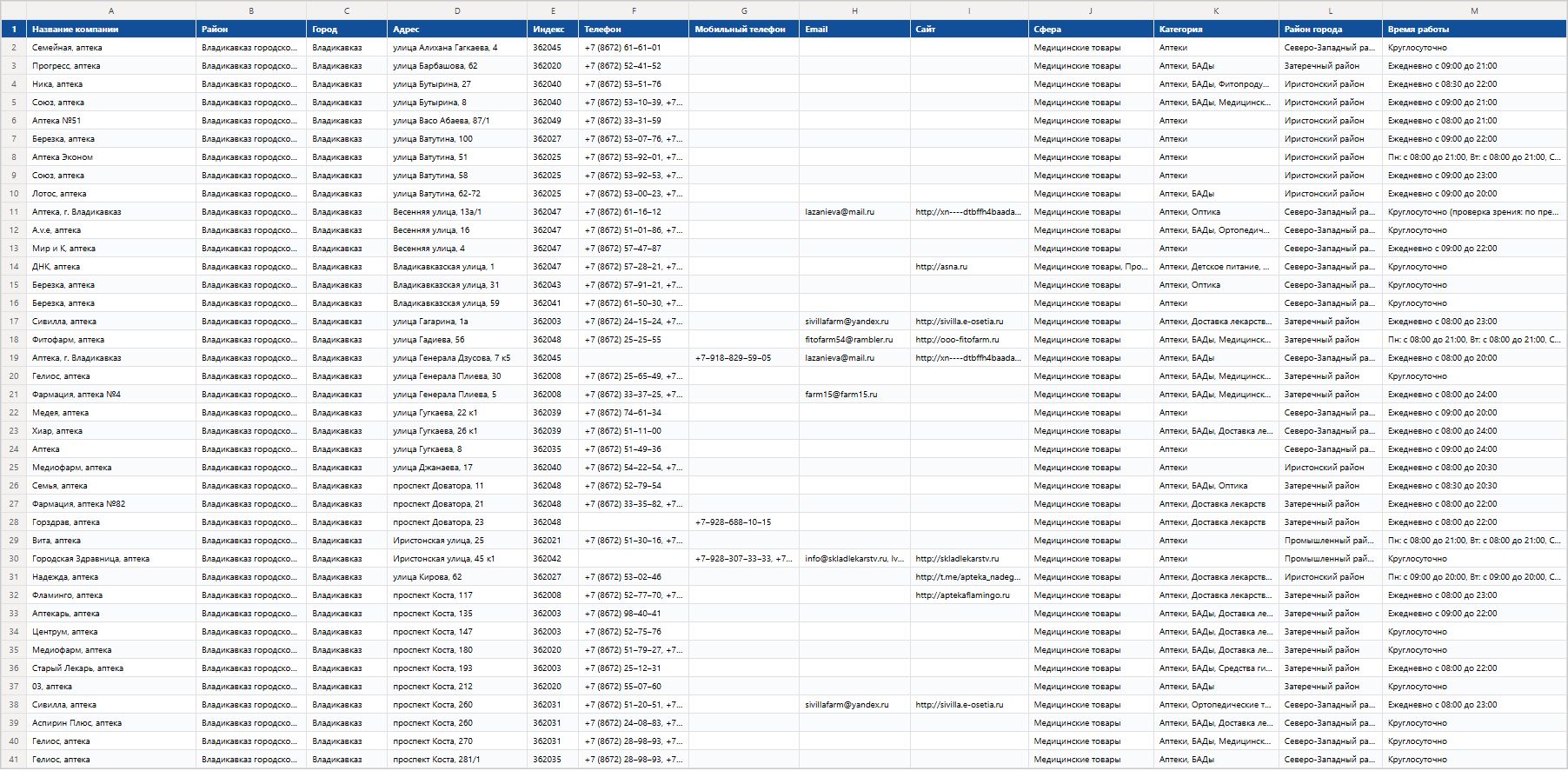Select the cell 'Городская Здравница, аптека'

111,559
